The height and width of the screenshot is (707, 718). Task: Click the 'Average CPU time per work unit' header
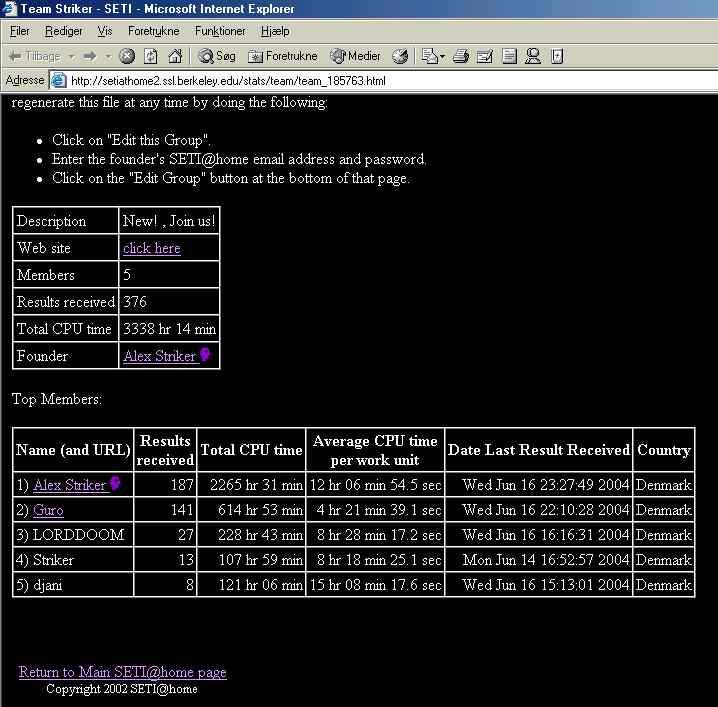pos(375,450)
